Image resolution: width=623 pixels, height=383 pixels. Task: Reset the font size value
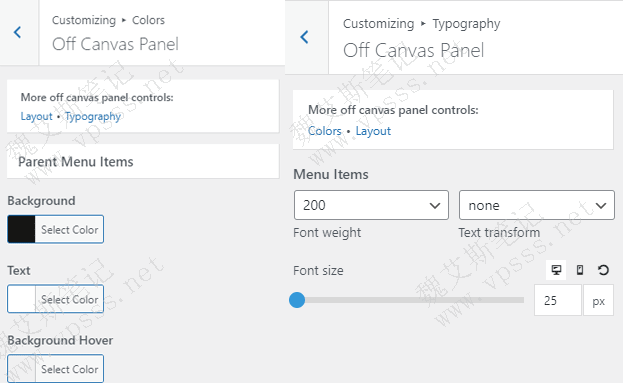pyautogui.click(x=603, y=270)
